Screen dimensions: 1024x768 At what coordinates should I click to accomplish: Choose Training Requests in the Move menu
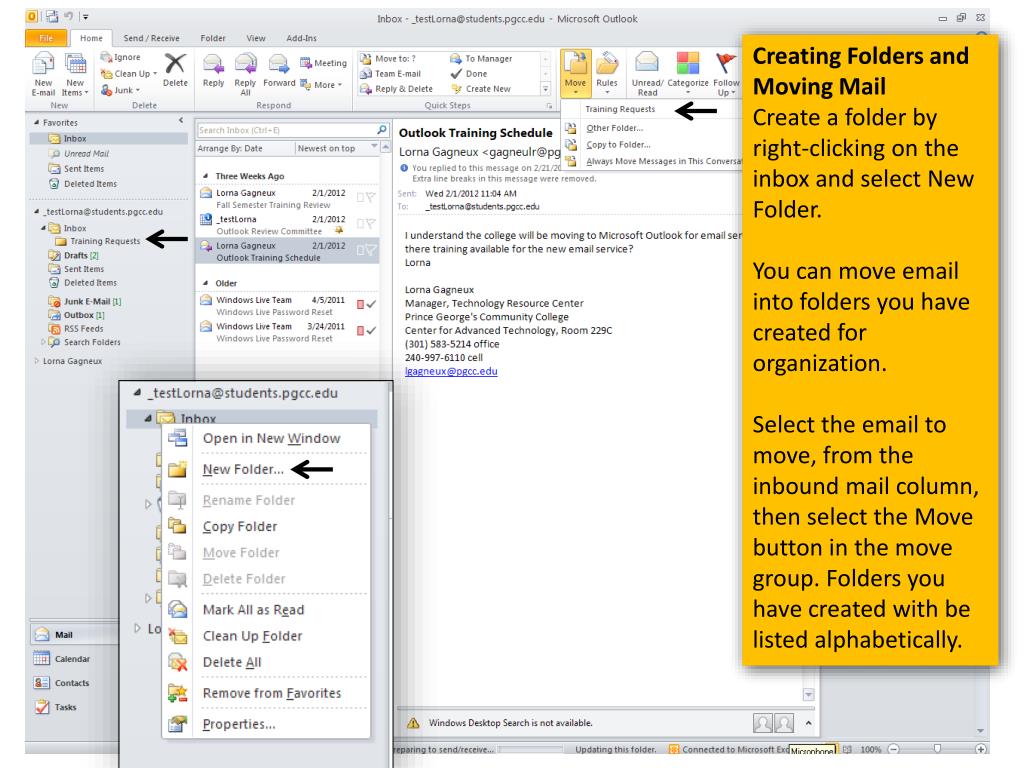[620, 109]
